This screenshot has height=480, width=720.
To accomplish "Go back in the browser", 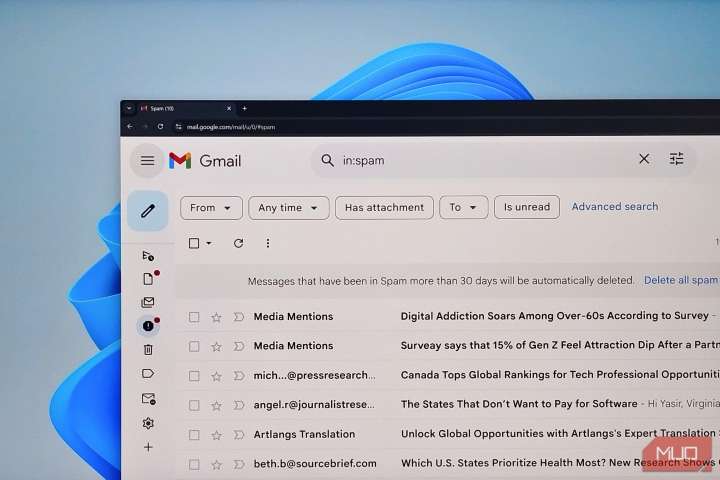I will click(130, 126).
